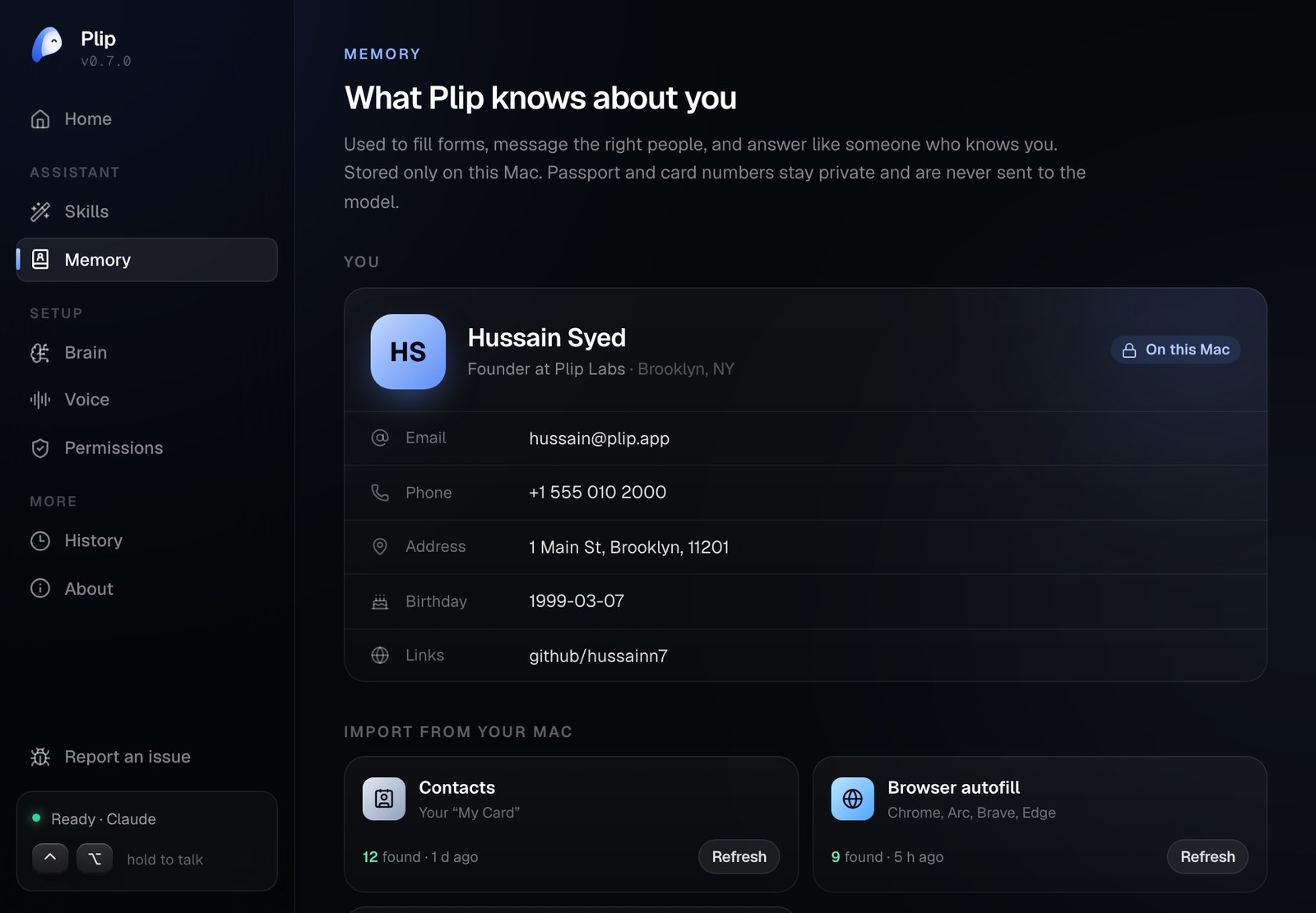The image size is (1316, 913).
Task: Click the HS profile avatar
Action: pyautogui.click(x=408, y=352)
